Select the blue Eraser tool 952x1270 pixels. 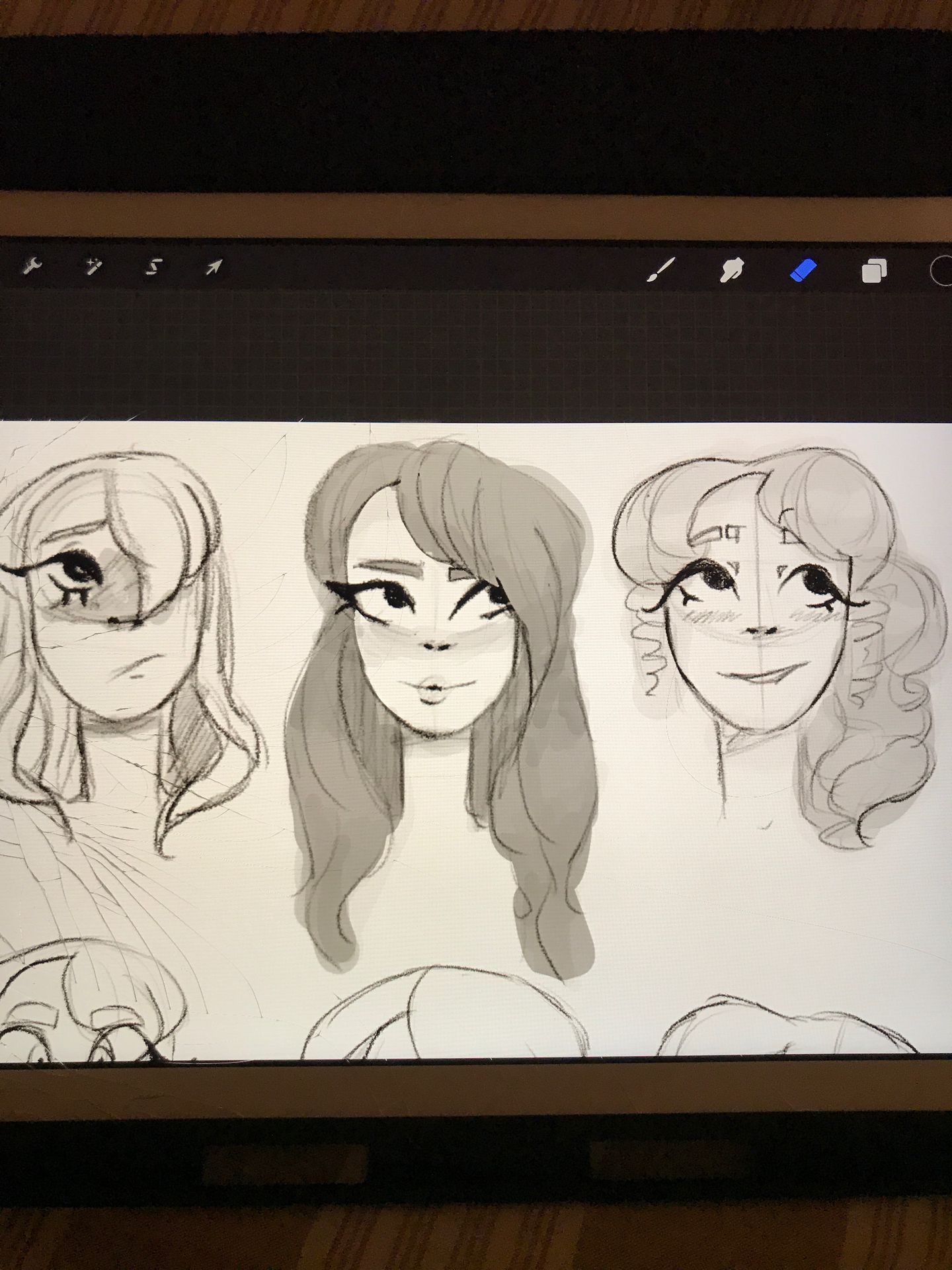[804, 269]
